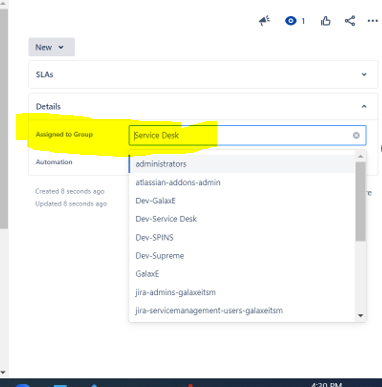Click the Assigned to Group label

(64, 134)
